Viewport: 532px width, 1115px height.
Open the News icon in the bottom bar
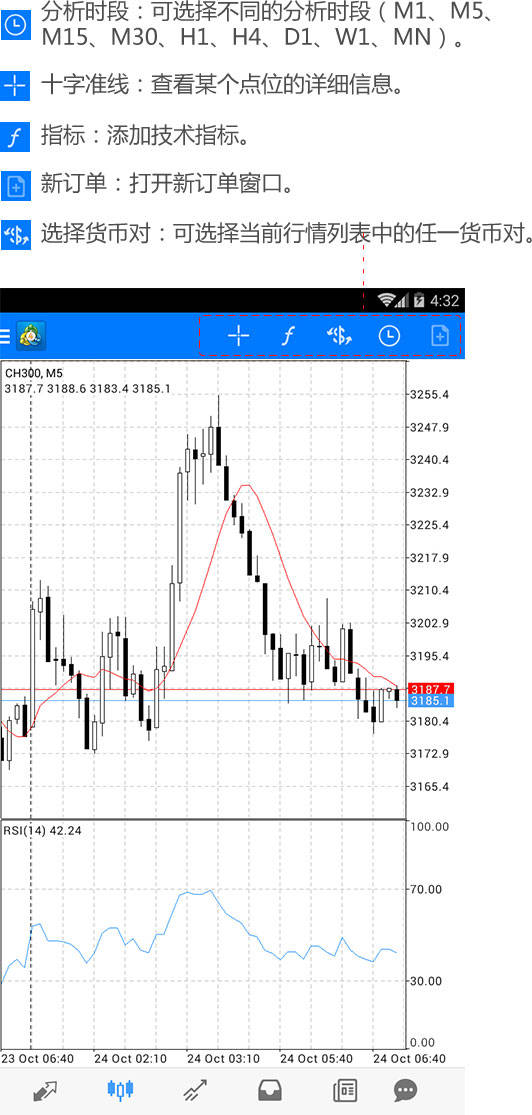click(345, 1090)
